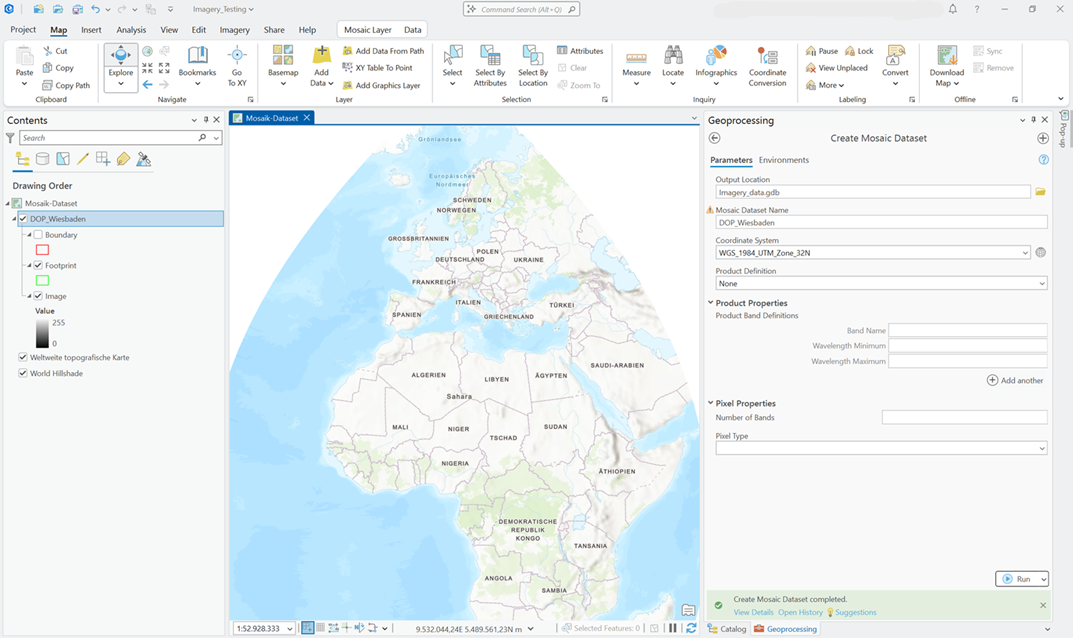This screenshot has width=1073, height=638.
Task: Open the coordinate system globe picker
Action: coord(1040,253)
